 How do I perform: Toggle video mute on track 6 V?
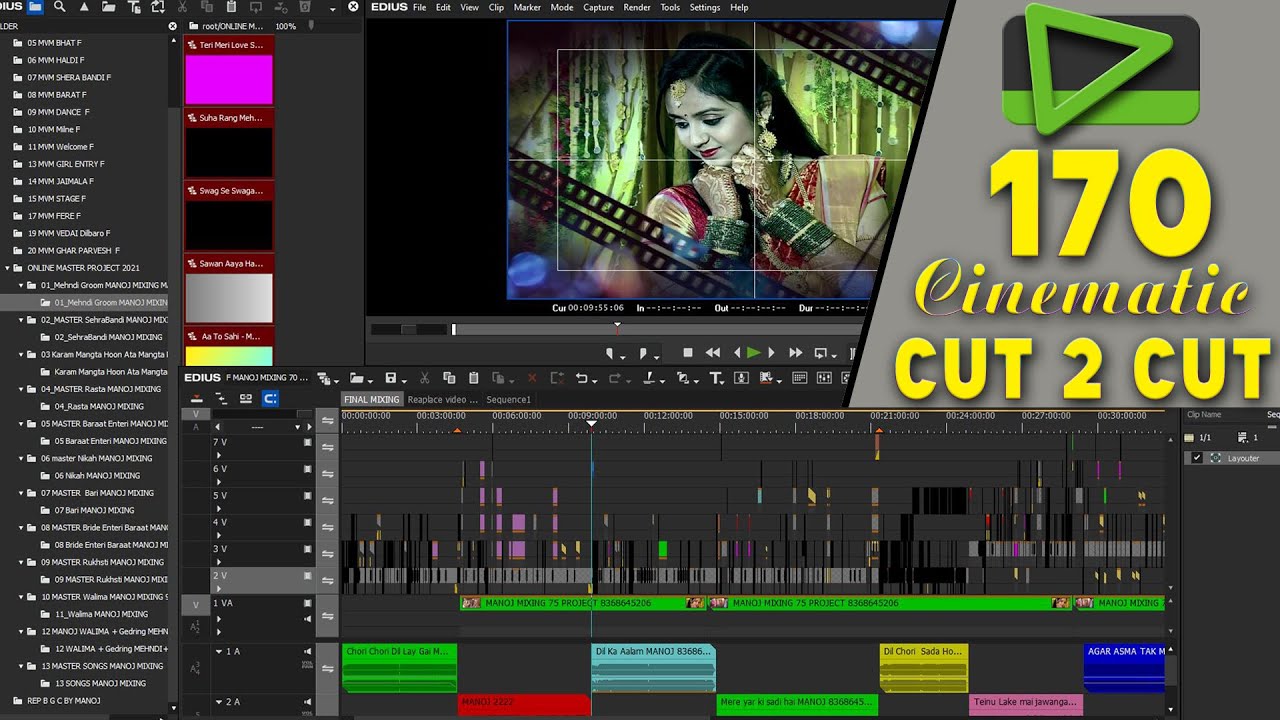(308, 468)
